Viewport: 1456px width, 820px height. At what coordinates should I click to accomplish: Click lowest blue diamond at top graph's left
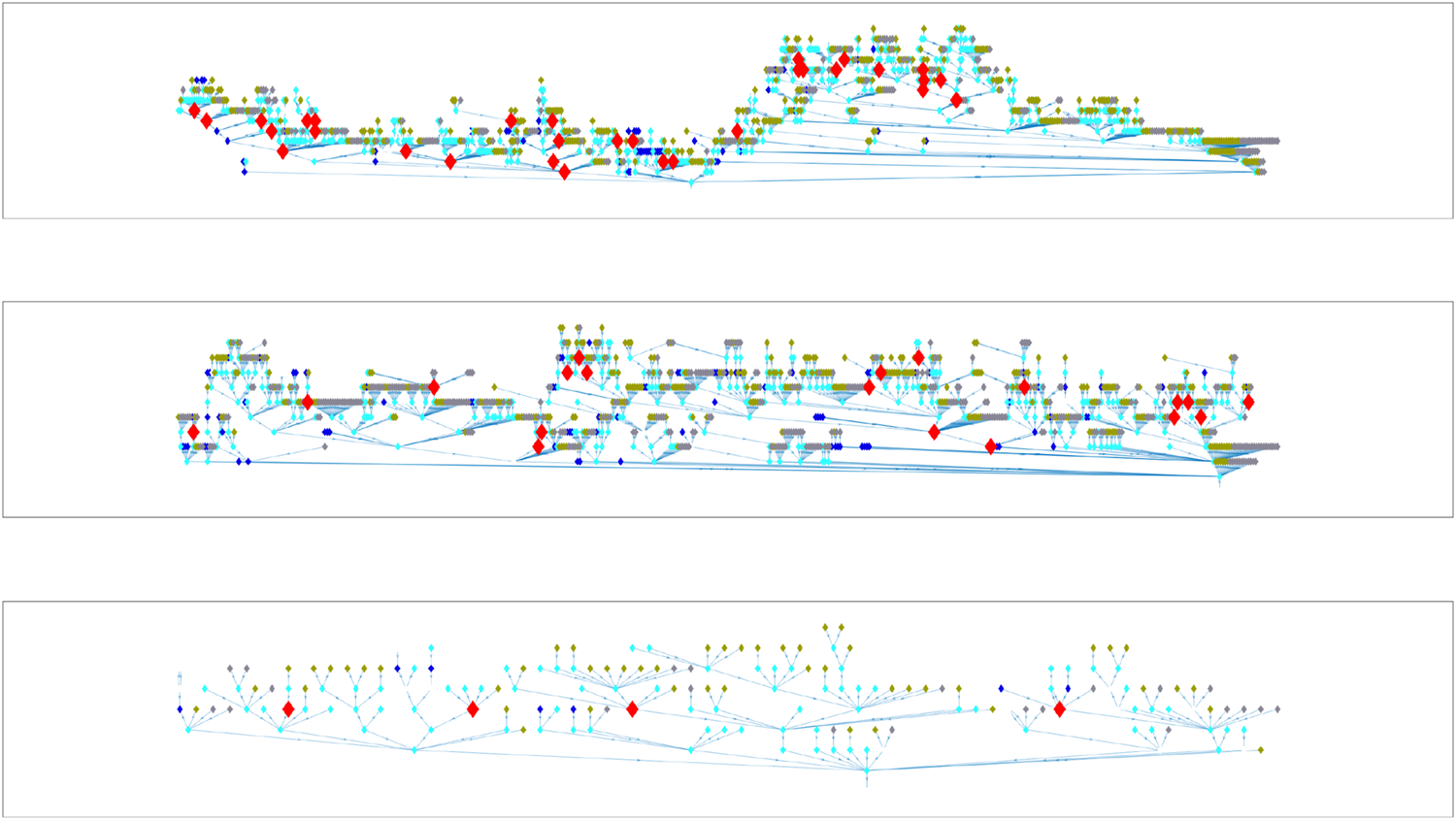[x=244, y=172]
